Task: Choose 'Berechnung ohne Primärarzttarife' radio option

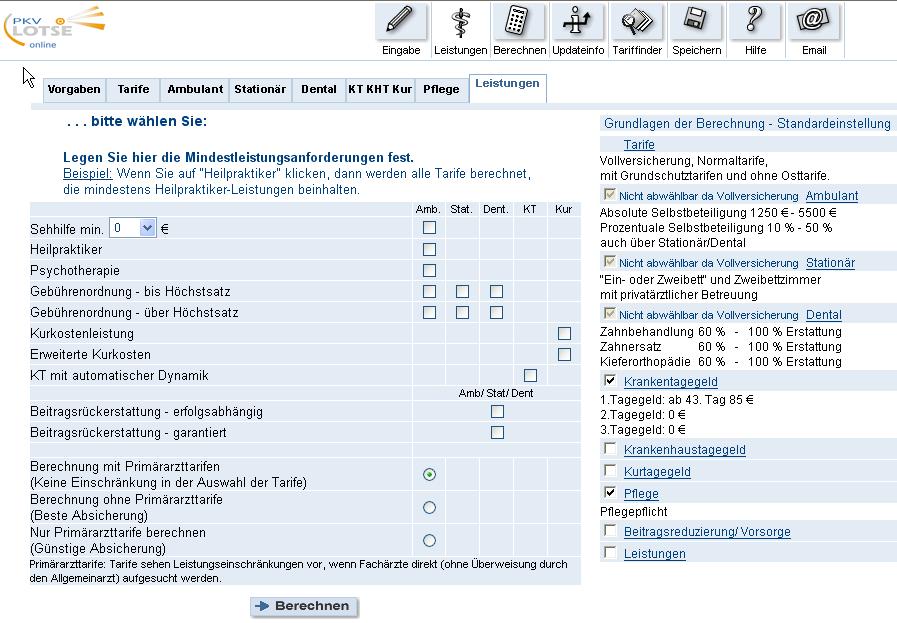Action: pos(429,507)
